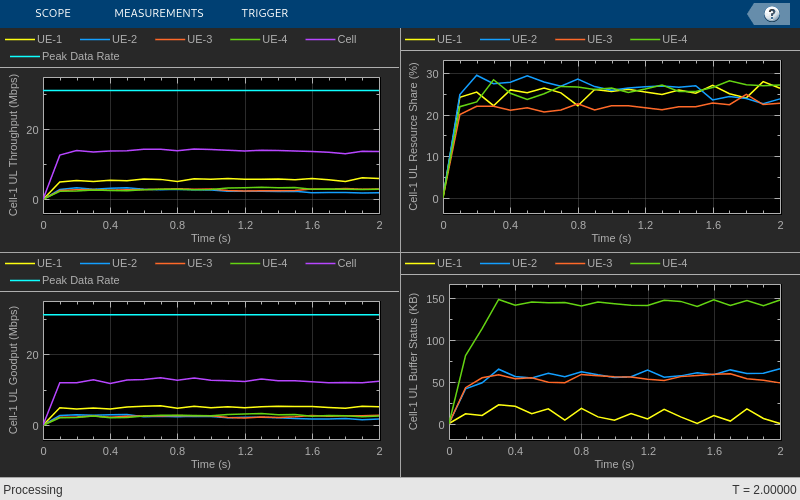Image resolution: width=800 pixels, height=500 pixels.
Task: Click Time (s) label under Buffer Status plot
Action: point(614,464)
